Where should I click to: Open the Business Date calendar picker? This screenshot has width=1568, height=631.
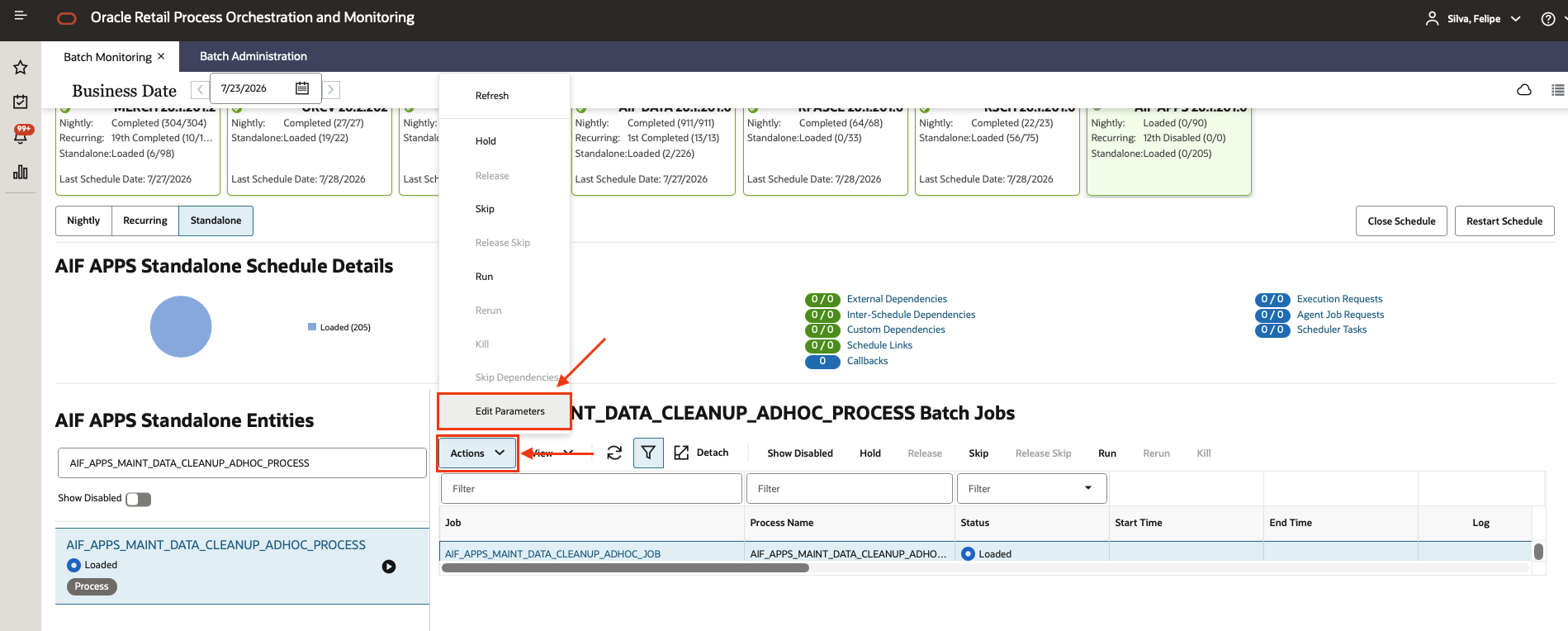[x=302, y=88]
